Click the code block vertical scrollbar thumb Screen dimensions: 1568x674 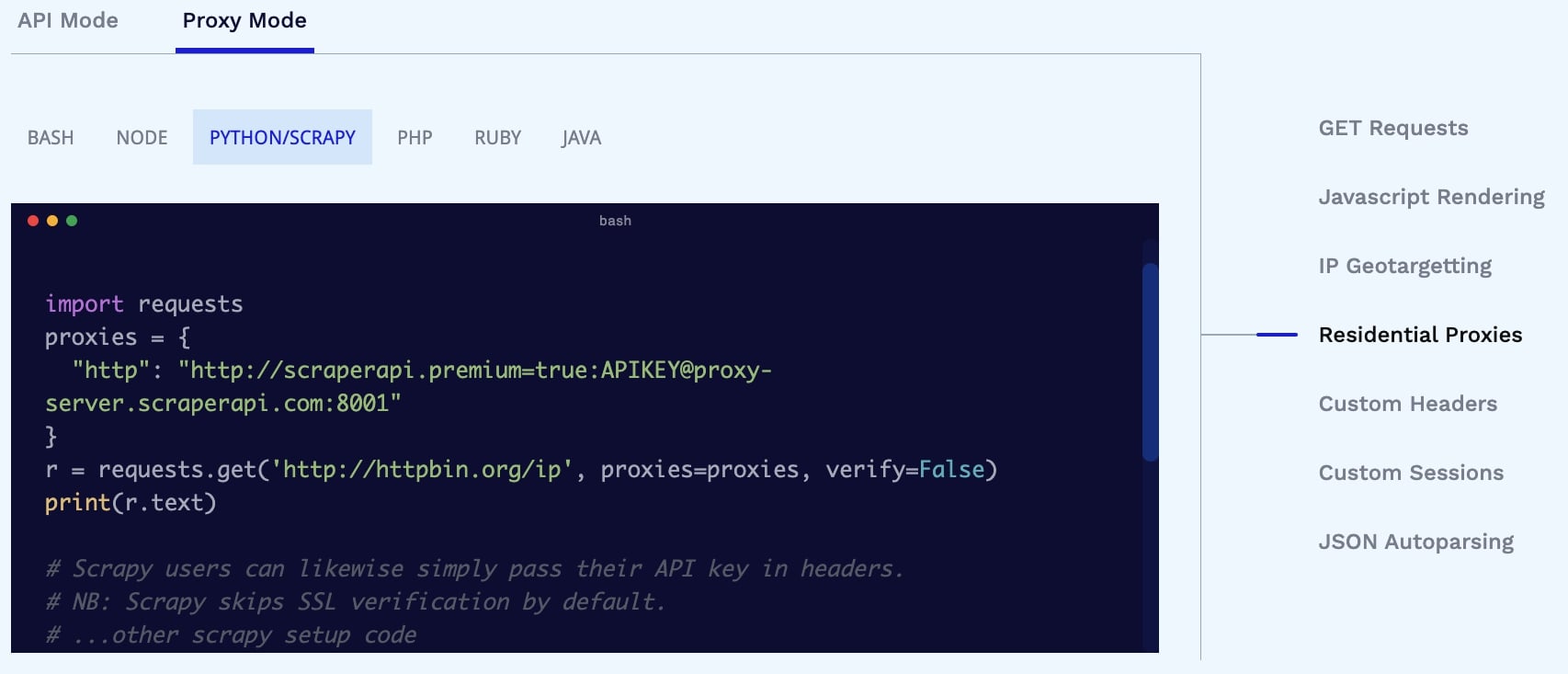coord(1150,361)
